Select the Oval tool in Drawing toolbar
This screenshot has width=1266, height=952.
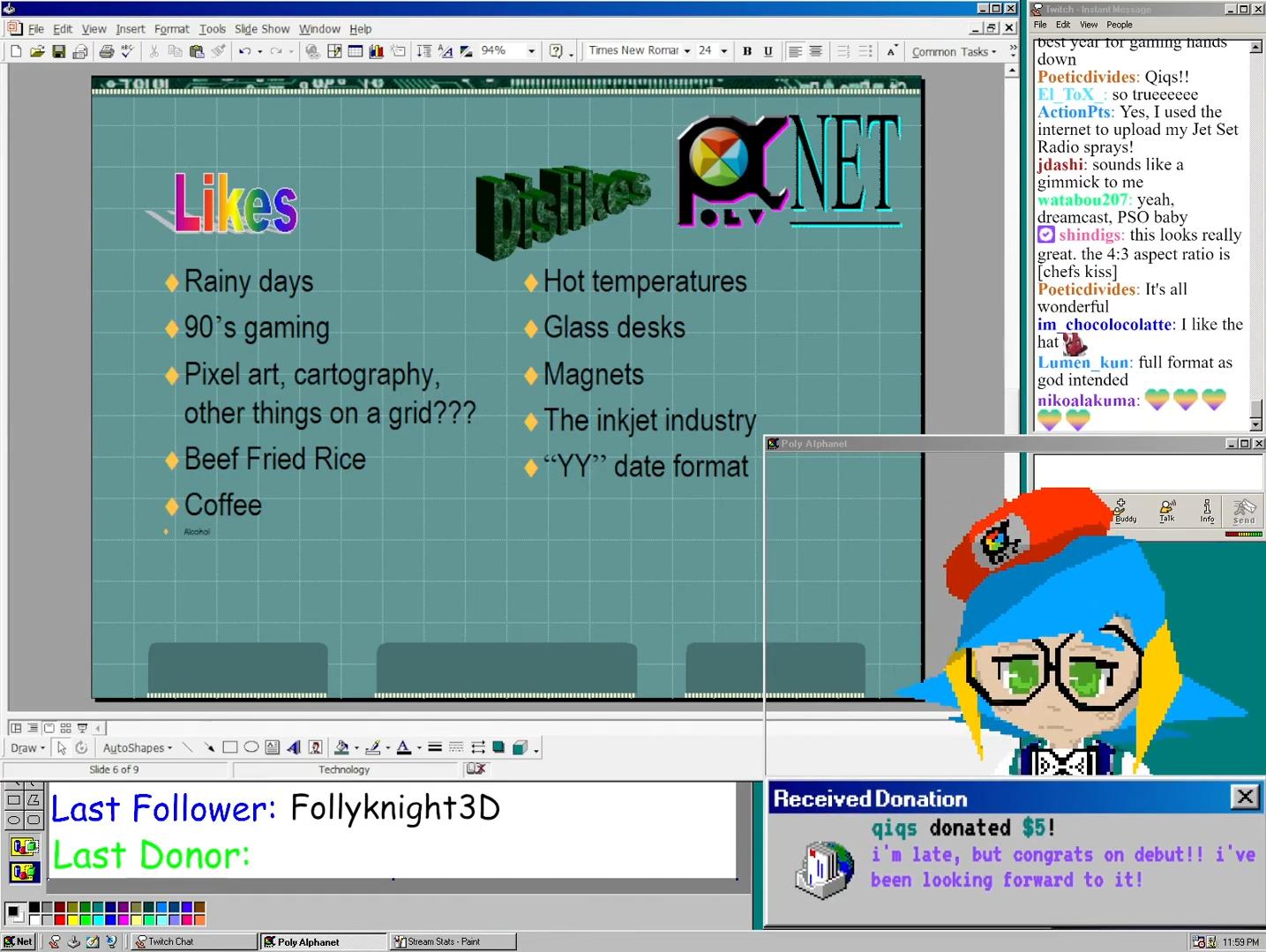251,747
